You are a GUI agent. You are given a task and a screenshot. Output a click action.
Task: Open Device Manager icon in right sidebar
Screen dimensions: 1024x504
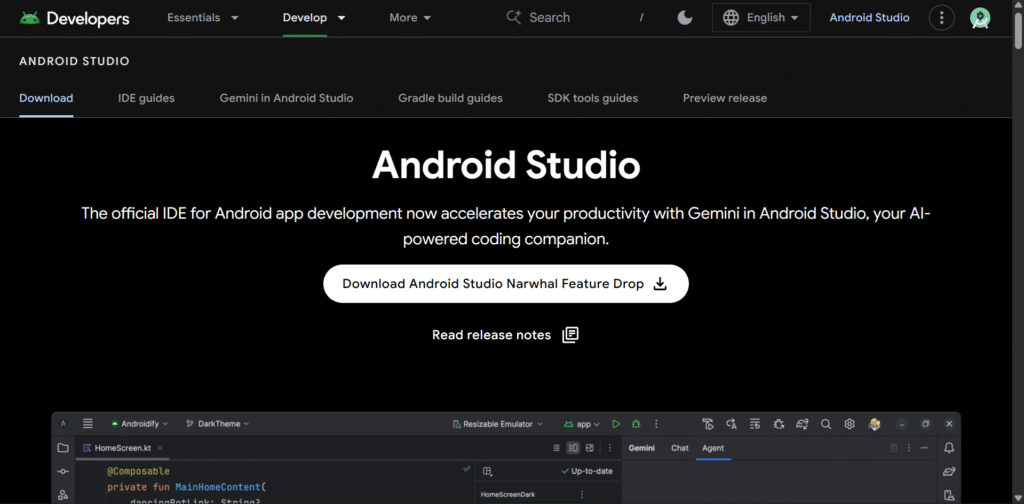(949, 495)
